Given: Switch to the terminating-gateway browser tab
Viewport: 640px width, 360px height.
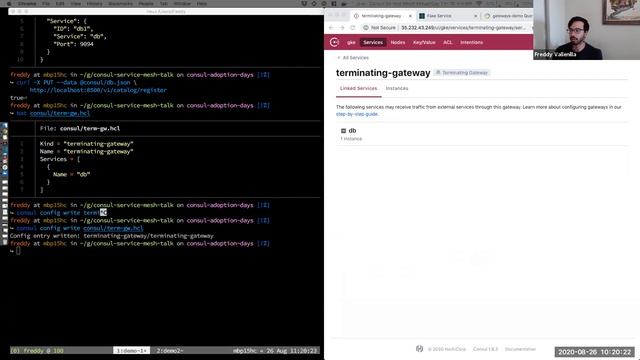Looking at the screenshot, I should coord(381,16).
